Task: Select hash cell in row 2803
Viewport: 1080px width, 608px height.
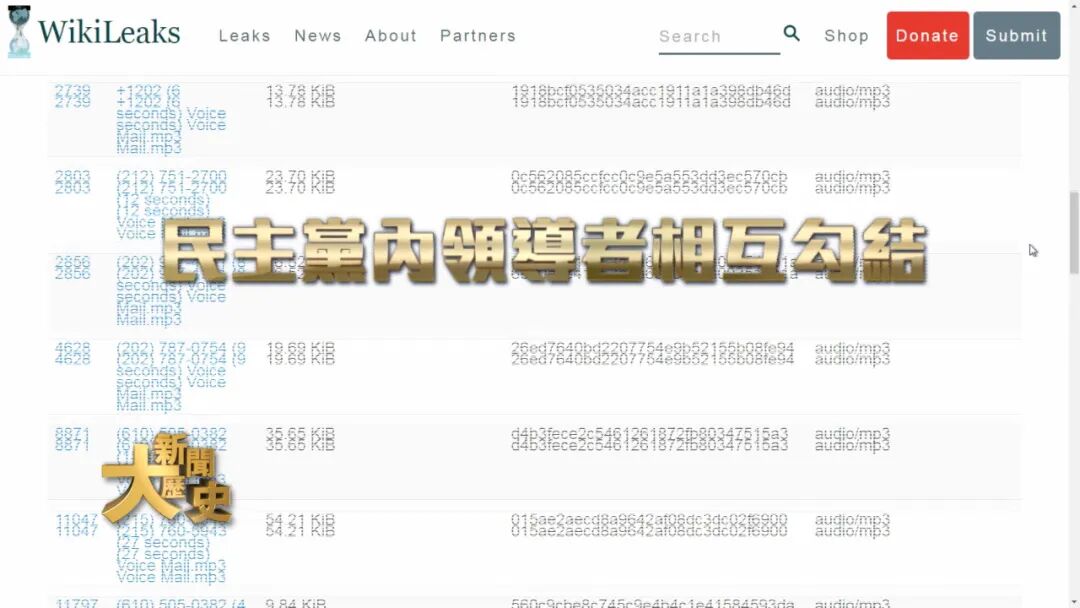Action: tap(649, 182)
